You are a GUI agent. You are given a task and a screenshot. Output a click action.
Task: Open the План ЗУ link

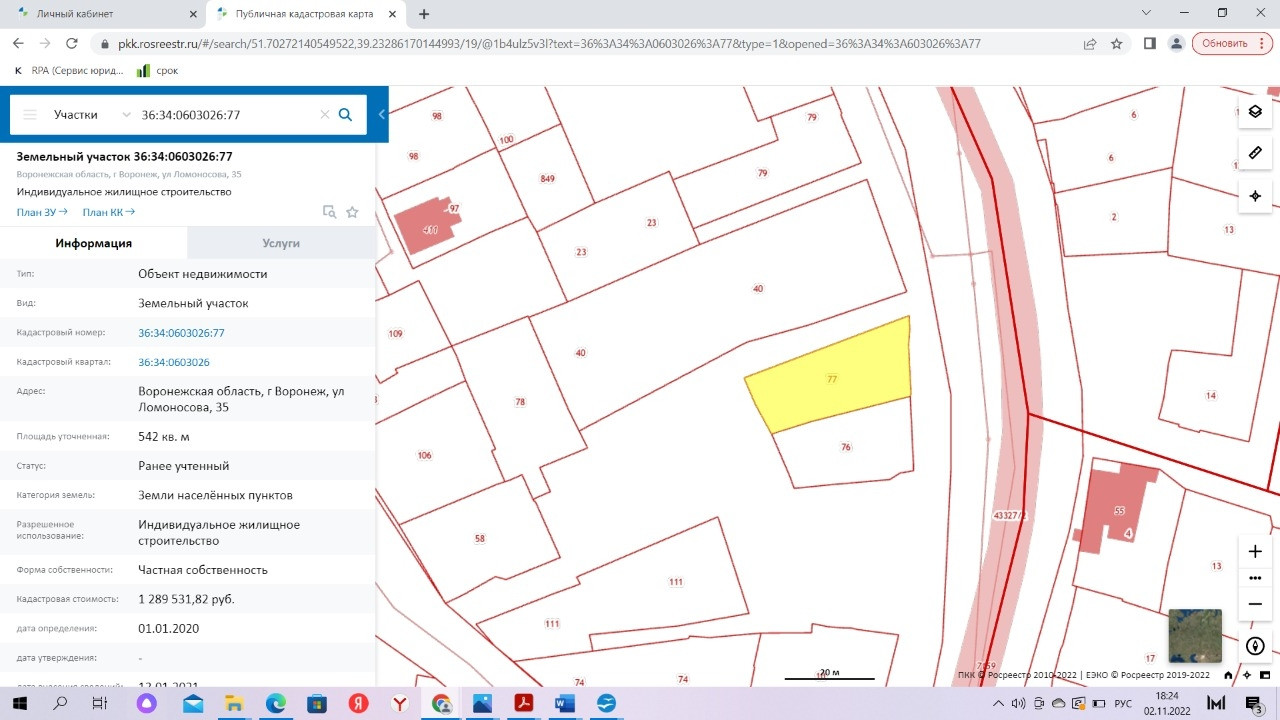coord(42,212)
